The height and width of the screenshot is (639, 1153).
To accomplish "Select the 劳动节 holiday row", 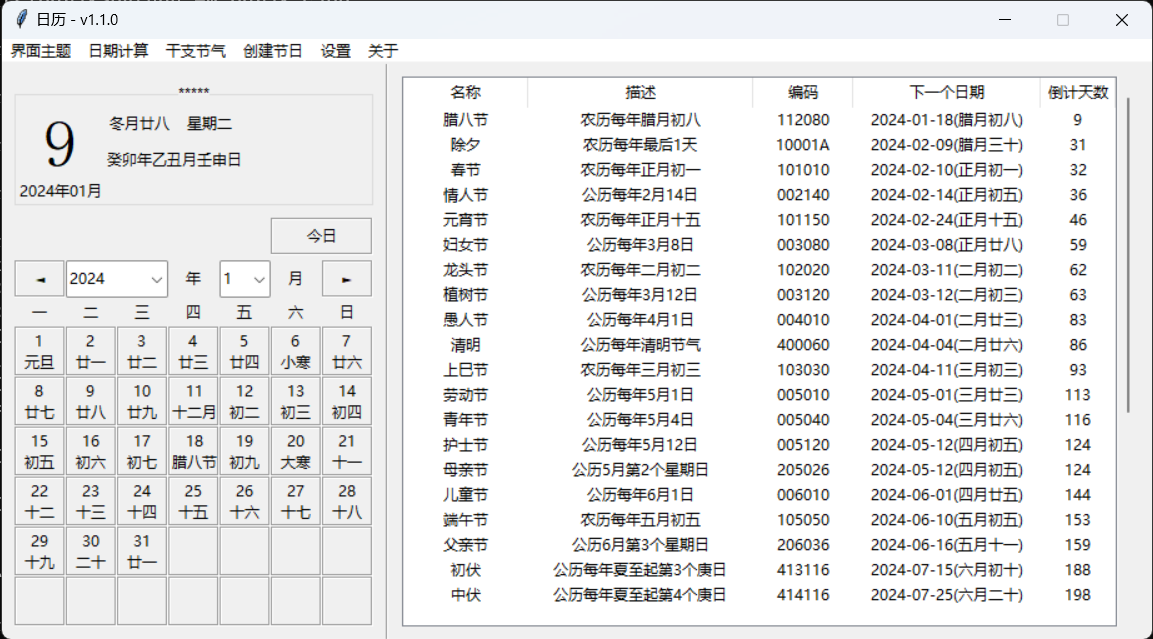I will [x=760, y=395].
